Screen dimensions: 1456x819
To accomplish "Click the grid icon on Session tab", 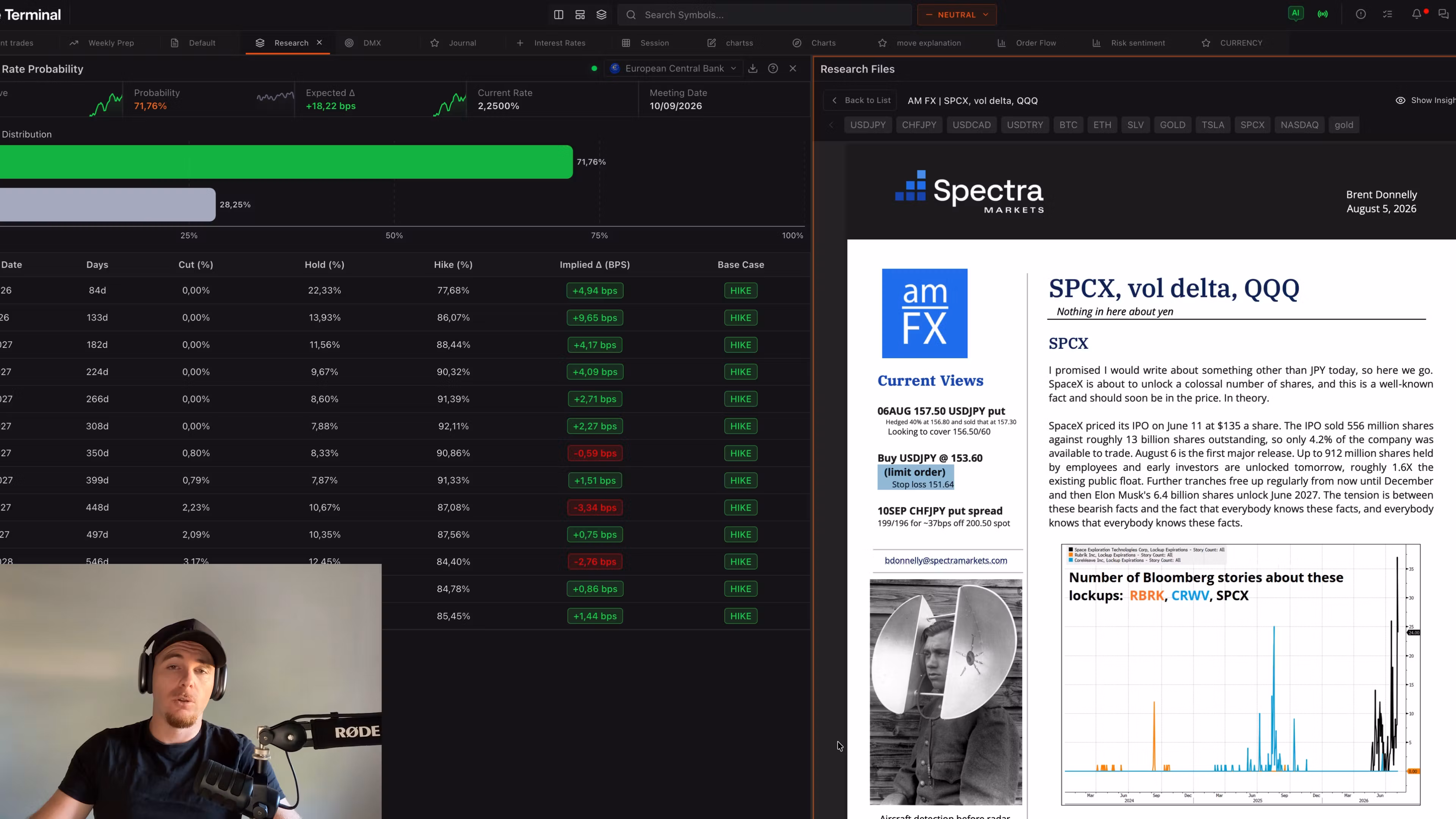I will (626, 43).
